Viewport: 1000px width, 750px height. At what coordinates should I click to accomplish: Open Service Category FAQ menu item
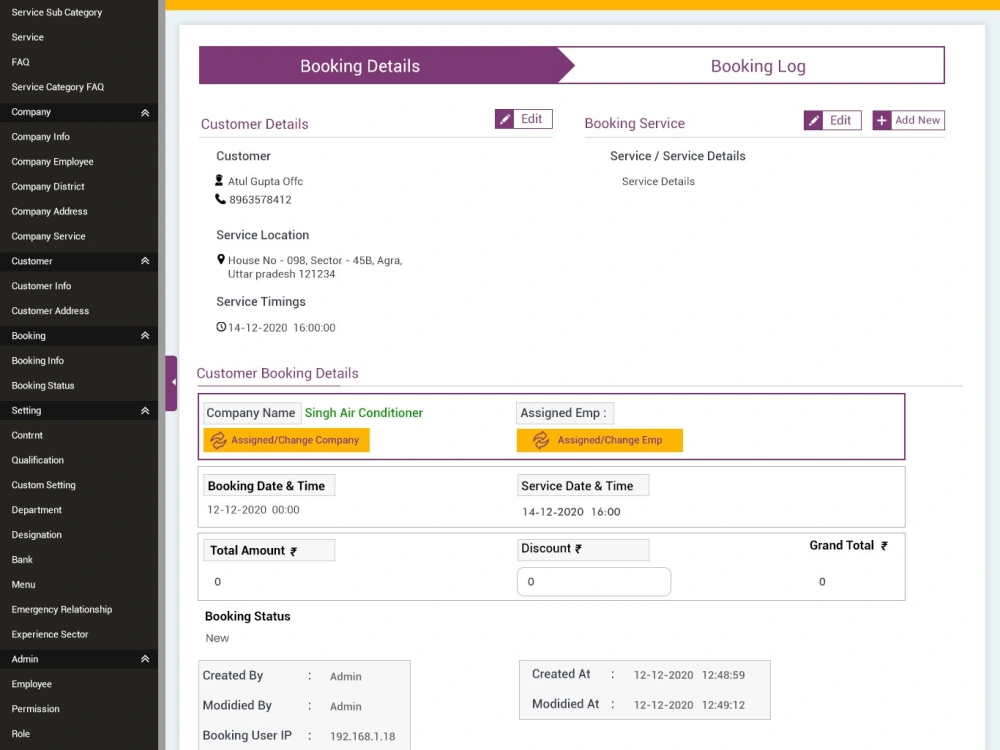click(x=57, y=87)
